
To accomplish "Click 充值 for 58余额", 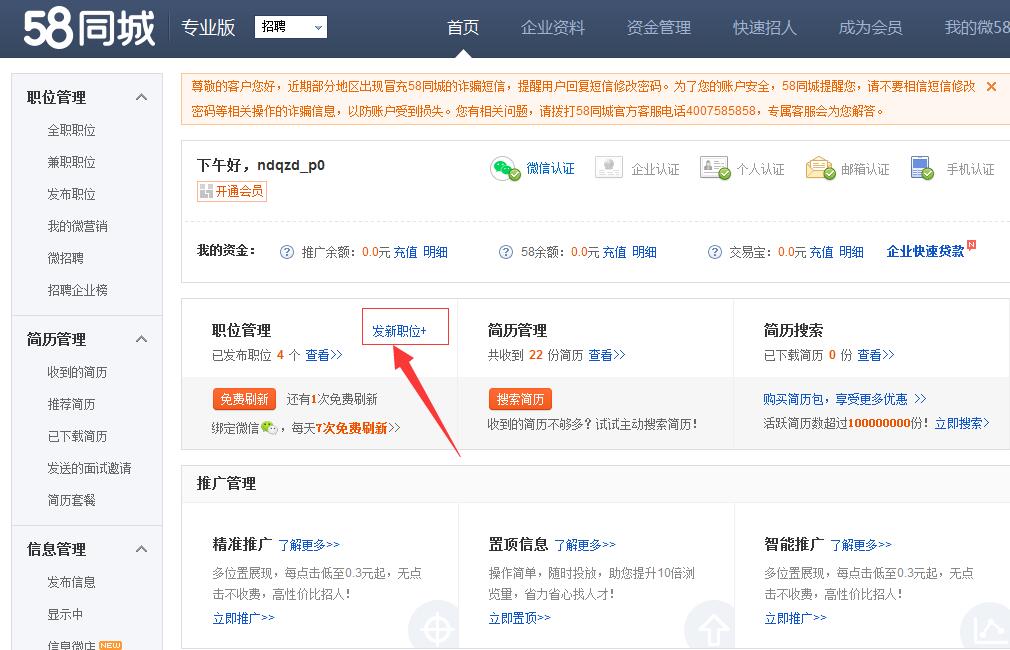I will 614,252.
